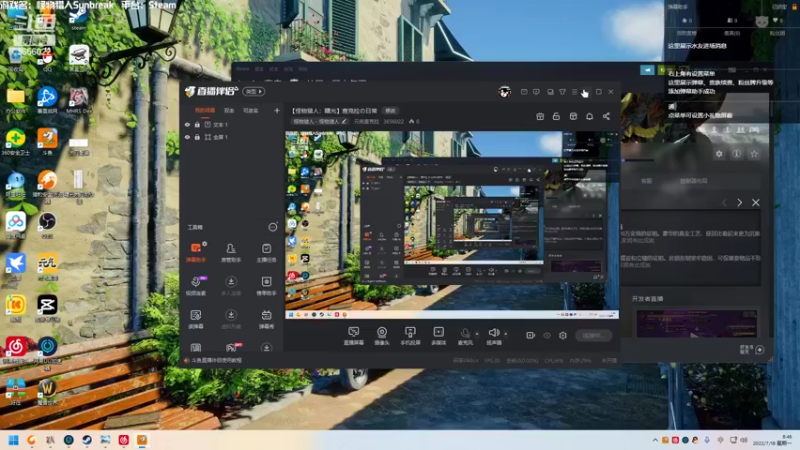The height and width of the screenshot is (450, 800).
Task: Open the notification bell in room toolbar
Action: pyautogui.click(x=589, y=116)
